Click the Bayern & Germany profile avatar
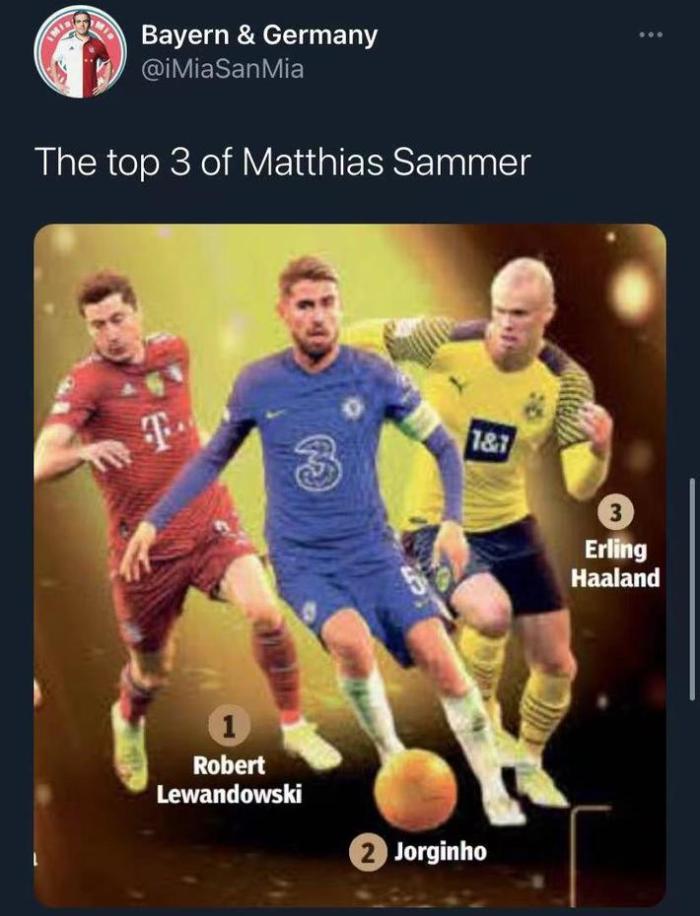The width and height of the screenshot is (700, 916). coord(79,55)
